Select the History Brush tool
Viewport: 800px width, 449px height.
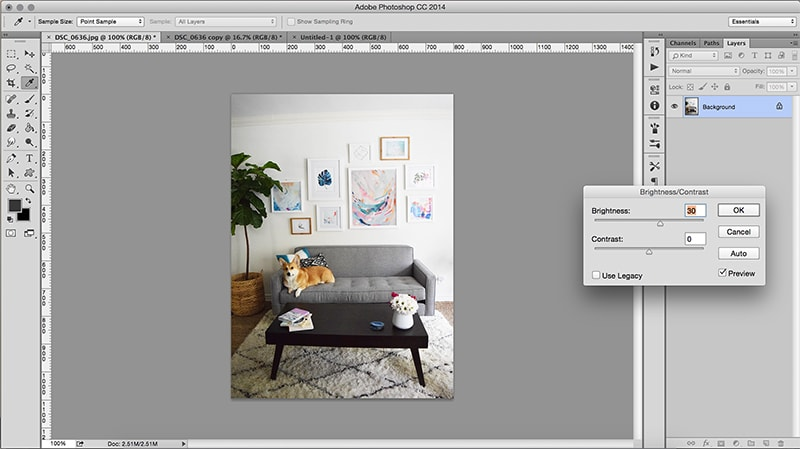(x=29, y=113)
